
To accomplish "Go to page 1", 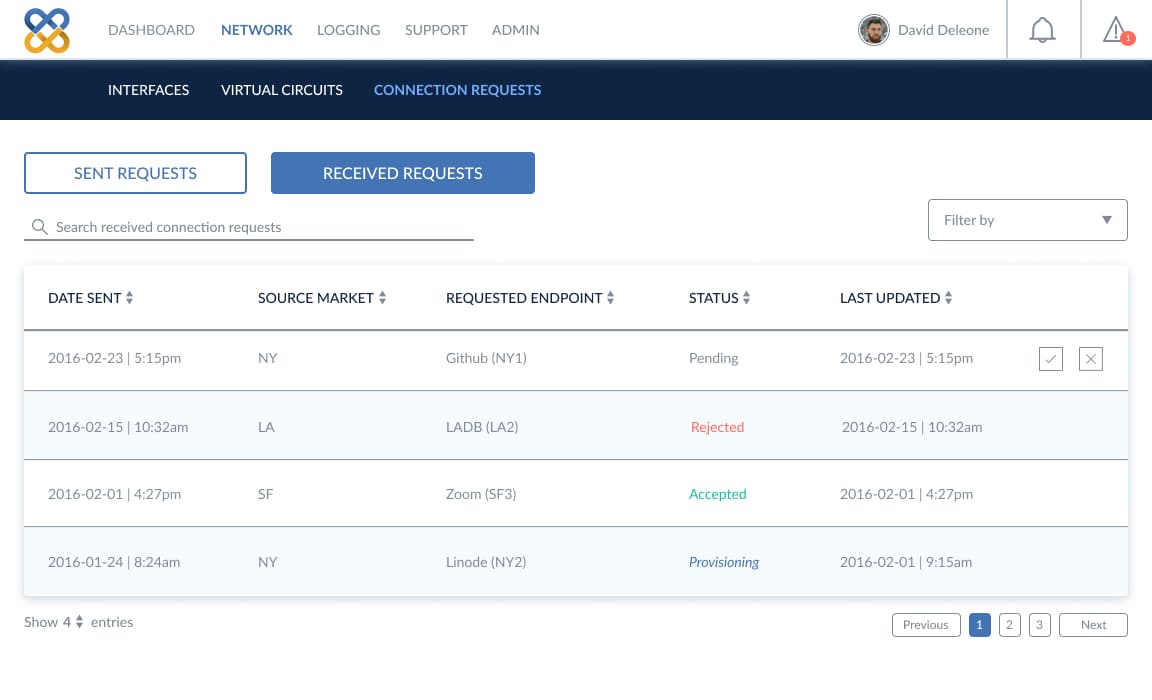I will (979, 625).
